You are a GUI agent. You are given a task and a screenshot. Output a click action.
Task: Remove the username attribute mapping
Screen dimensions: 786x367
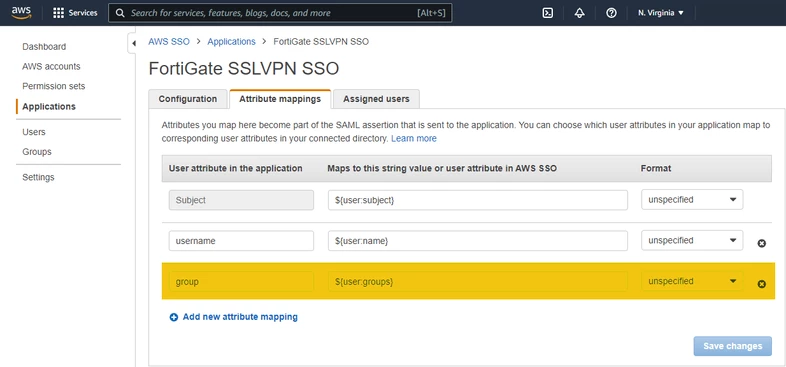[761, 243]
